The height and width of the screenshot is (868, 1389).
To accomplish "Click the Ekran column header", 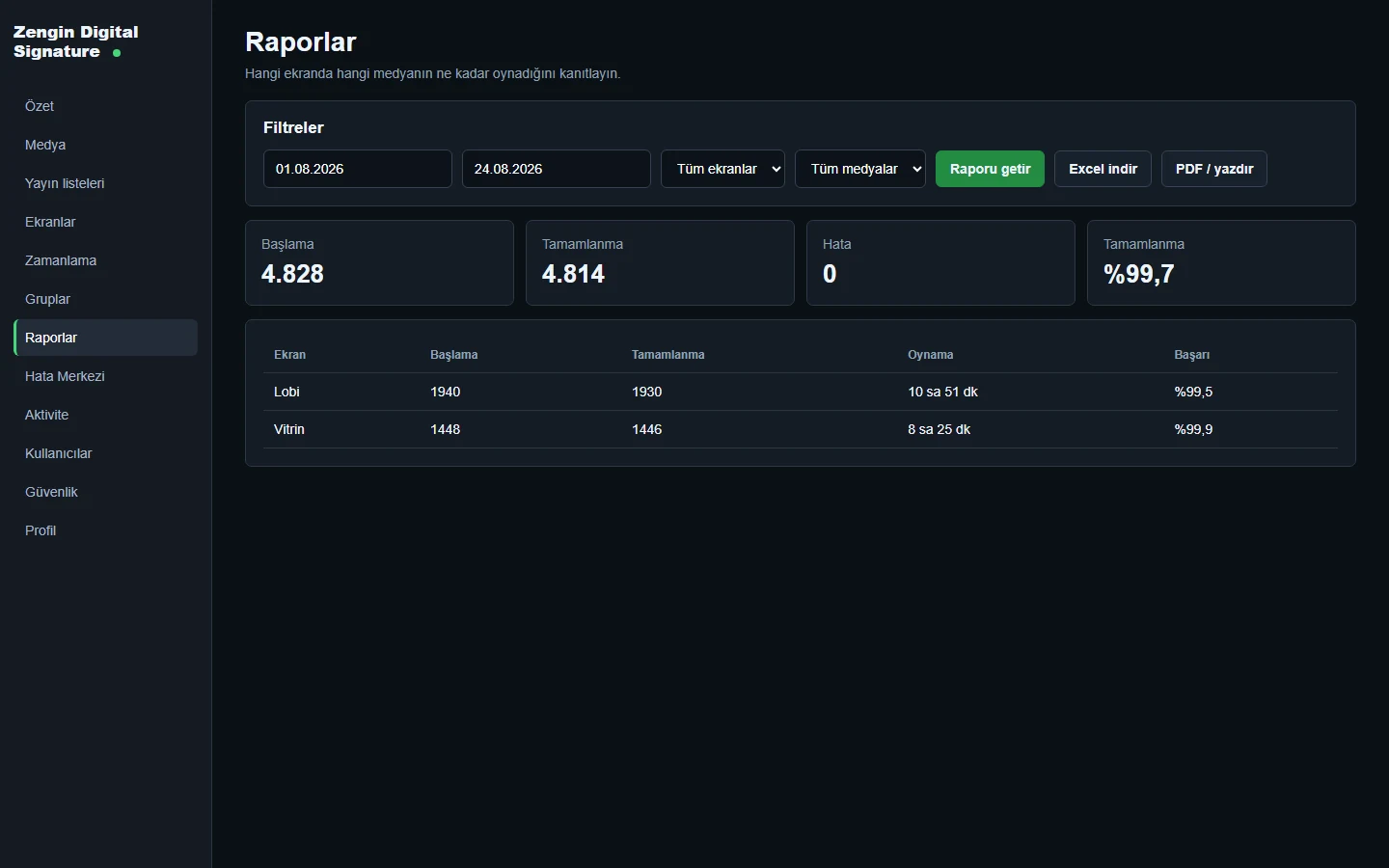I will tap(289, 355).
